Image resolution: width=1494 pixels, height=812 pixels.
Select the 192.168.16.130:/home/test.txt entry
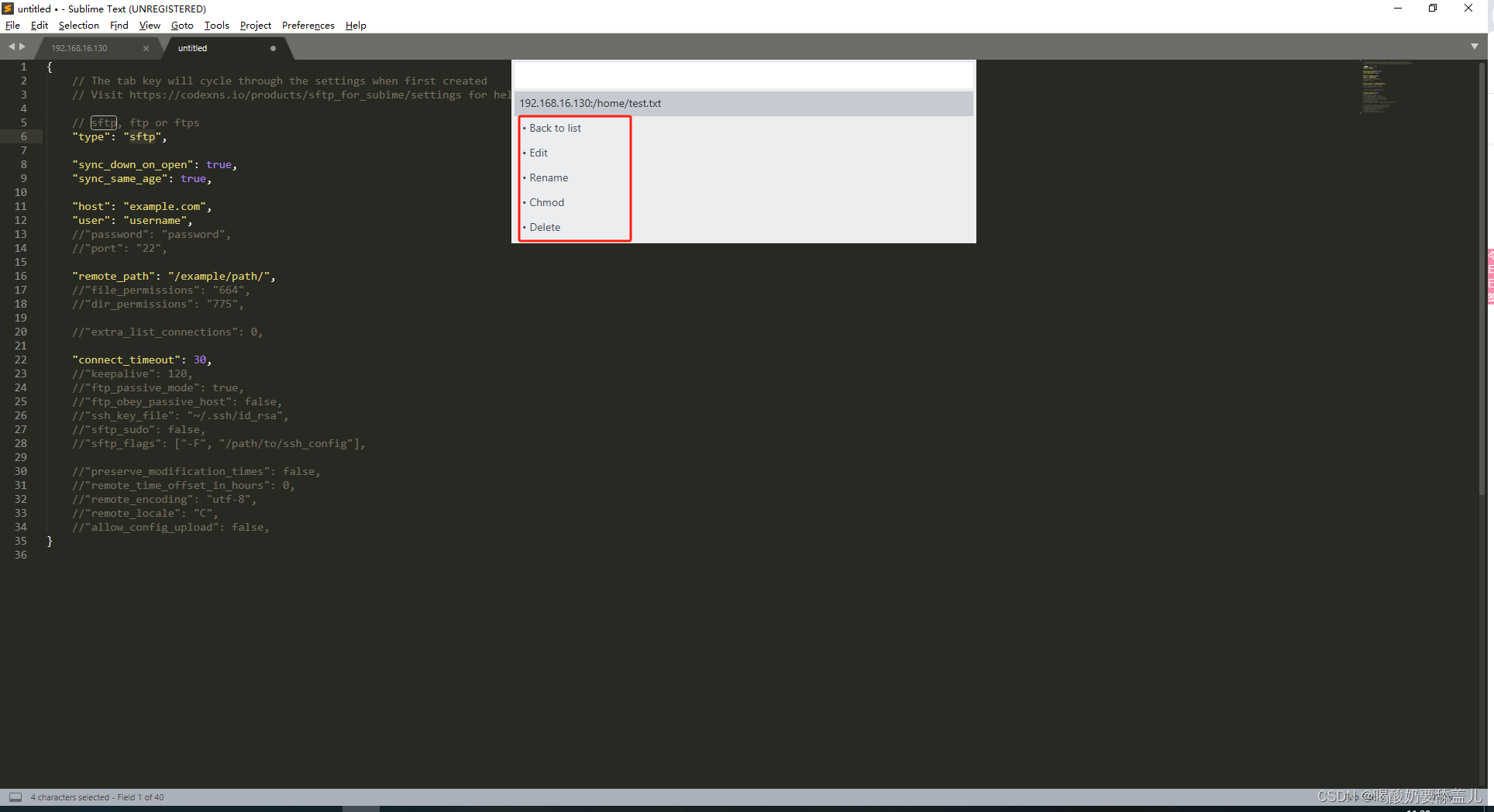(x=743, y=103)
